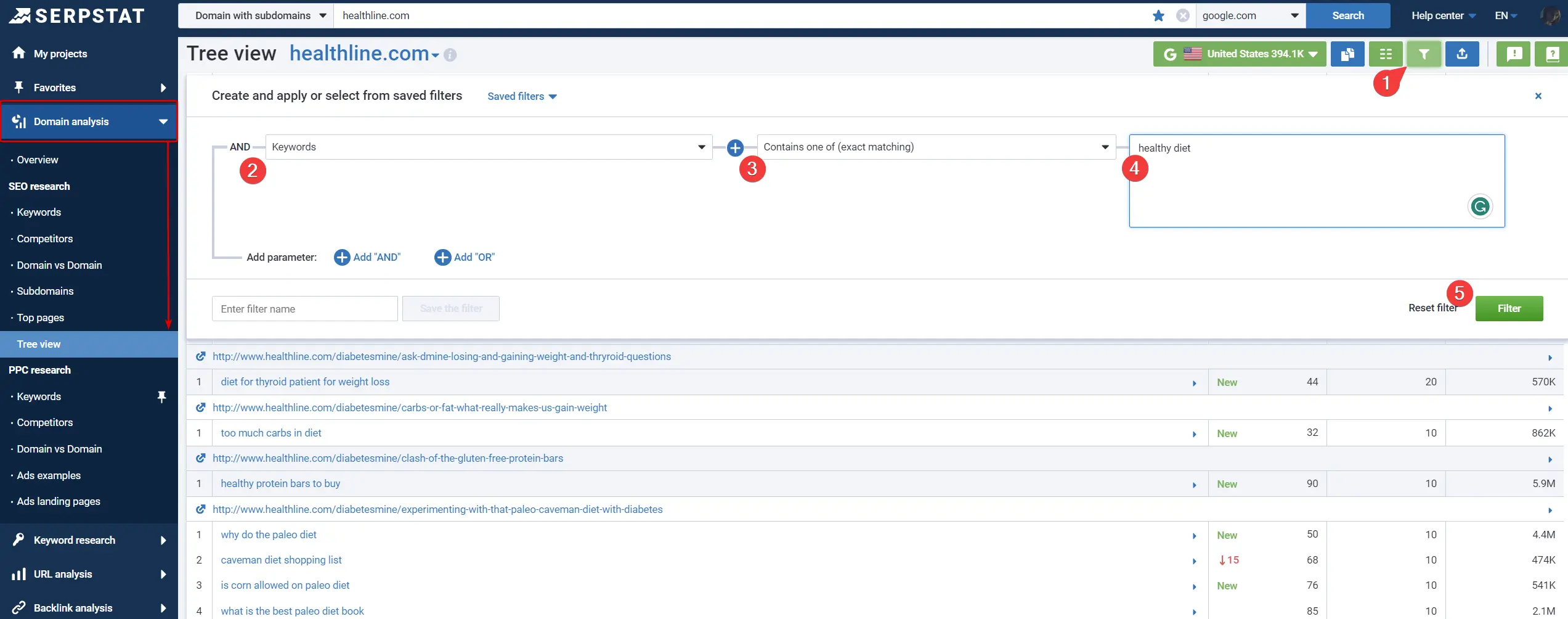1568x619 pixels.
Task: Click the help question mark icon button
Action: 1552,54
